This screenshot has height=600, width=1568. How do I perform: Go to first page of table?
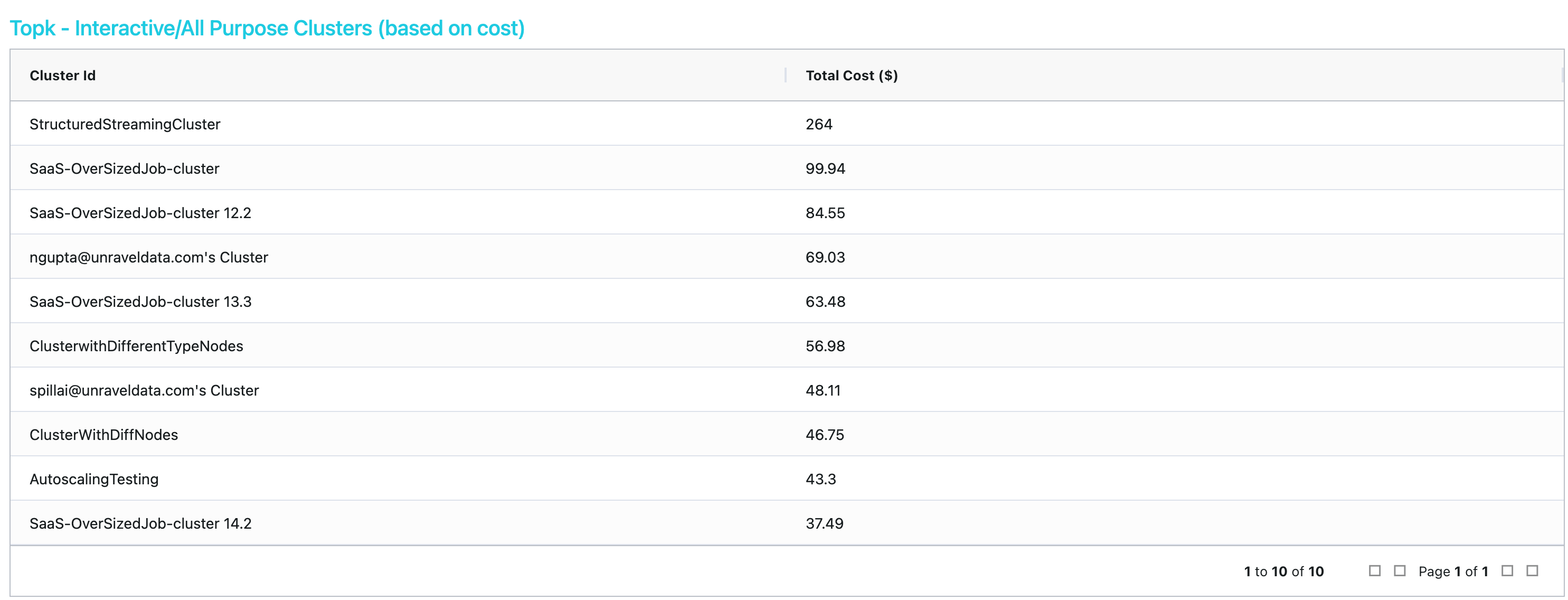[x=1374, y=571]
